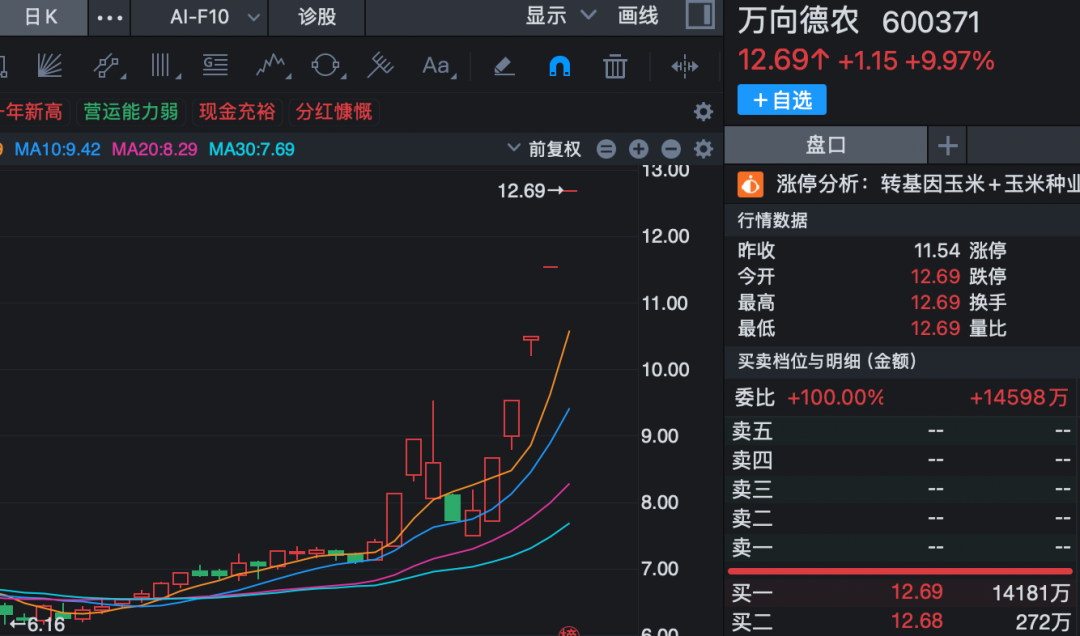Click the 年新高 tag
This screenshot has height=636, width=1080.
click(33, 112)
